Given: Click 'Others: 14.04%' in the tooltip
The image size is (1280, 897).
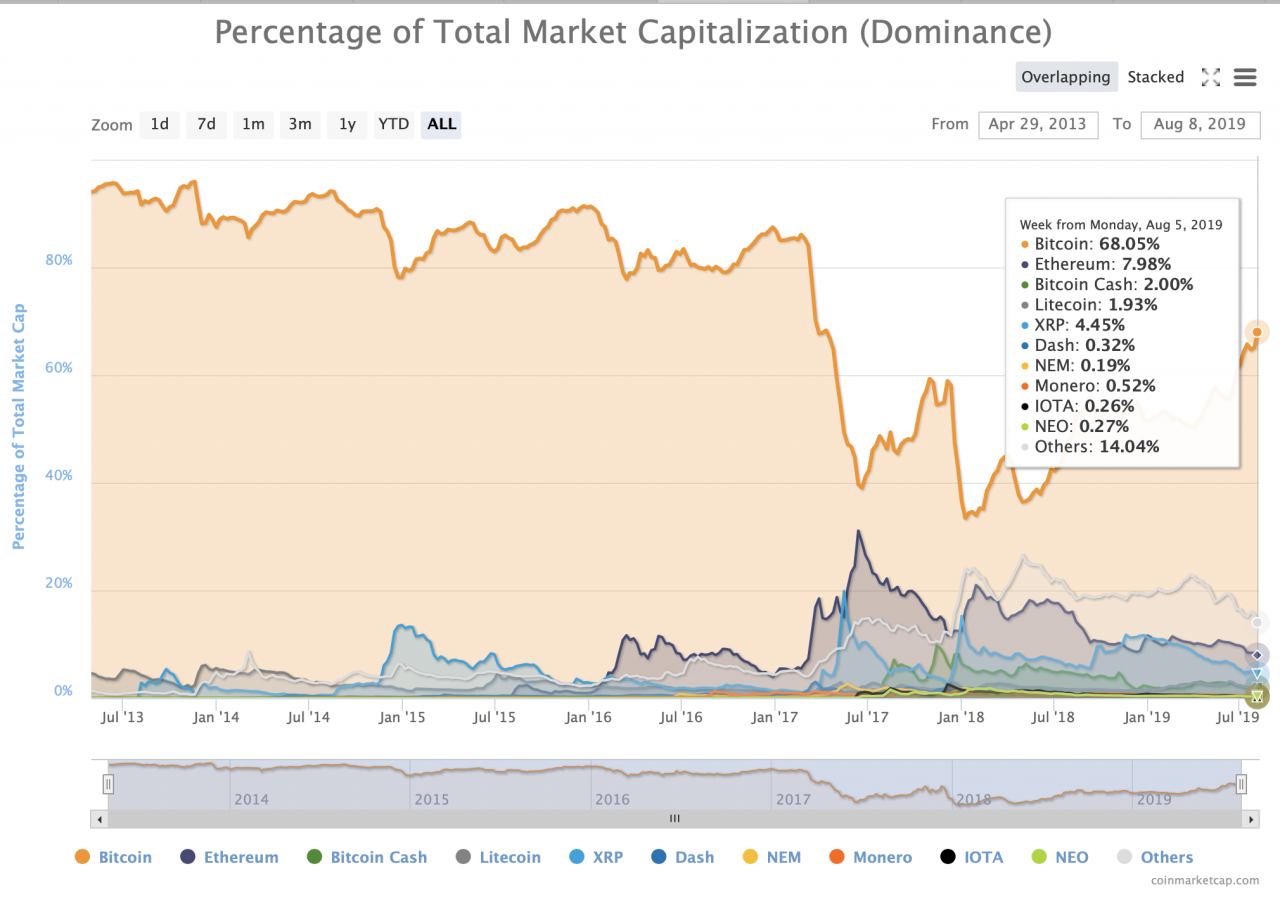Looking at the screenshot, I should point(1097,447).
